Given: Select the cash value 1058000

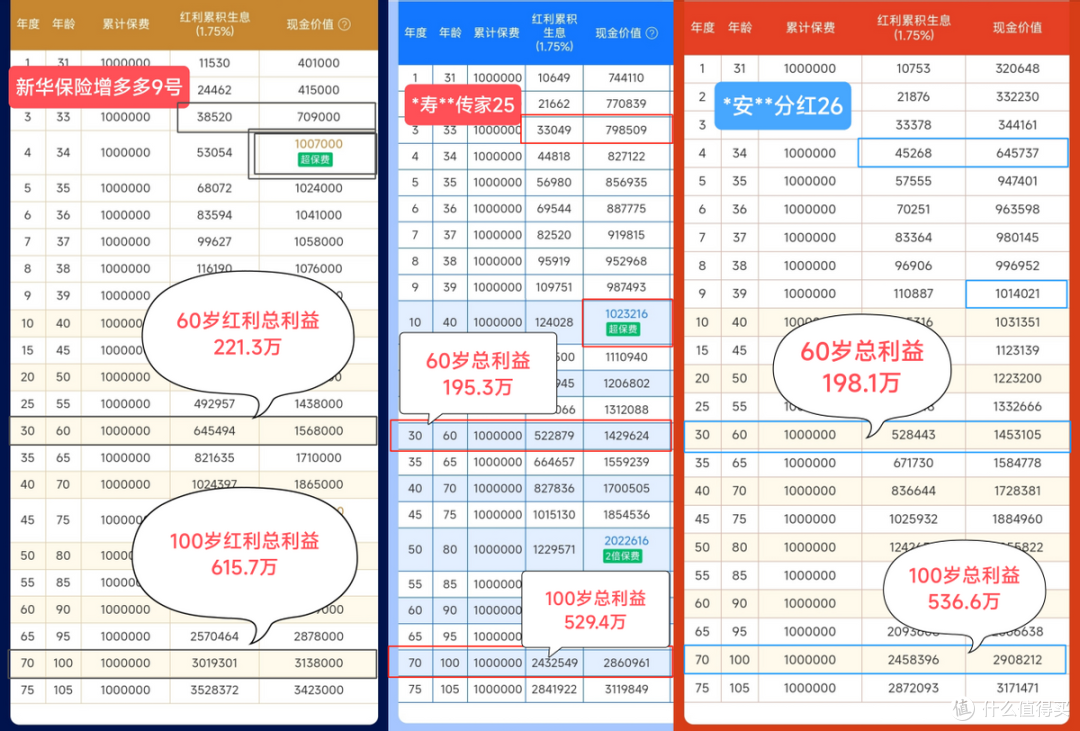Looking at the screenshot, I should [318, 243].
